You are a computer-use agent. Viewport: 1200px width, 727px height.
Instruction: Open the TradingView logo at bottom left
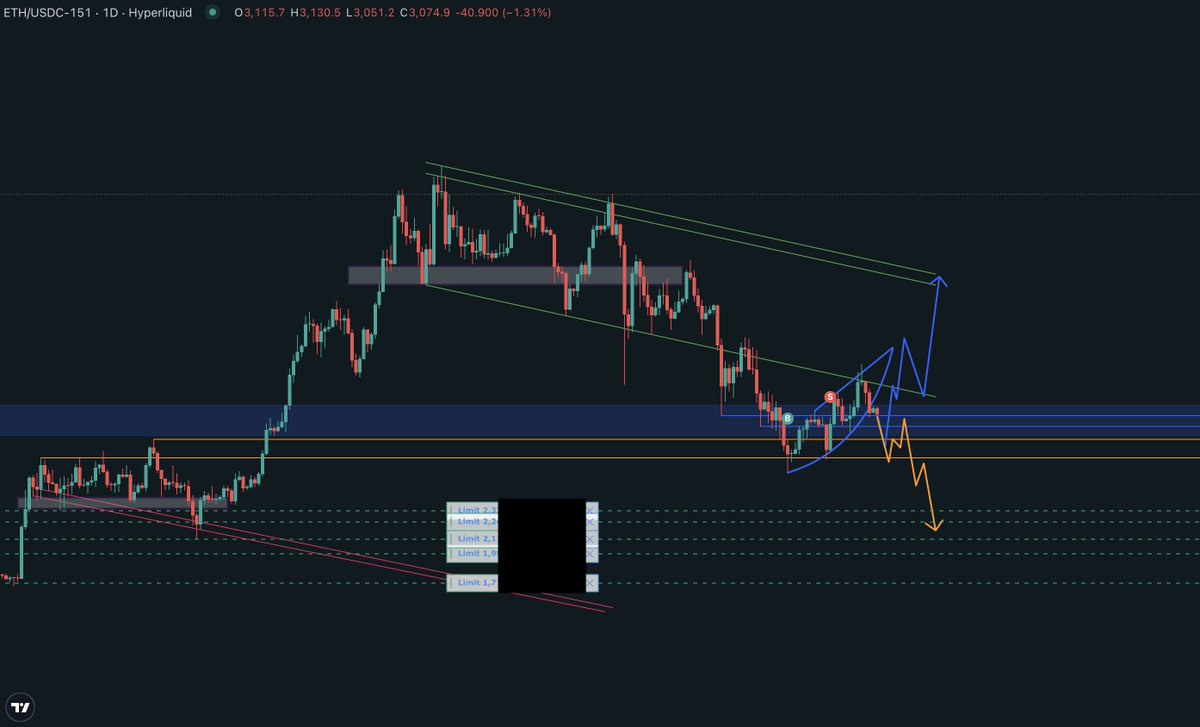click(20, 705)
